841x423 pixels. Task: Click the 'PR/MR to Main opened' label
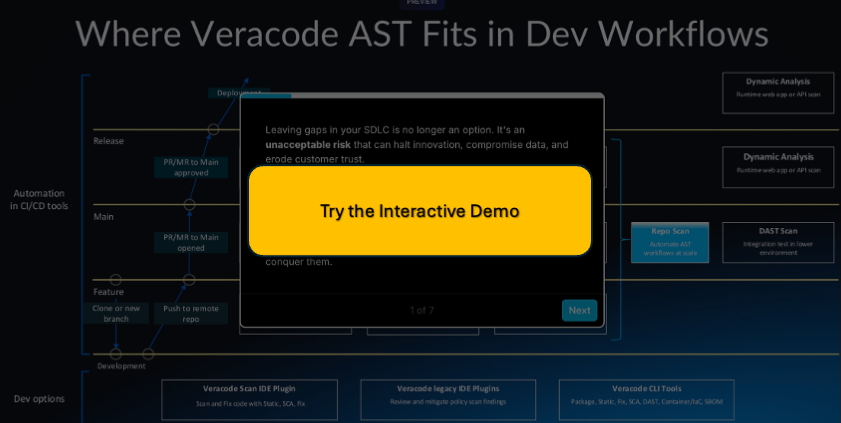[x=191, y=242]
